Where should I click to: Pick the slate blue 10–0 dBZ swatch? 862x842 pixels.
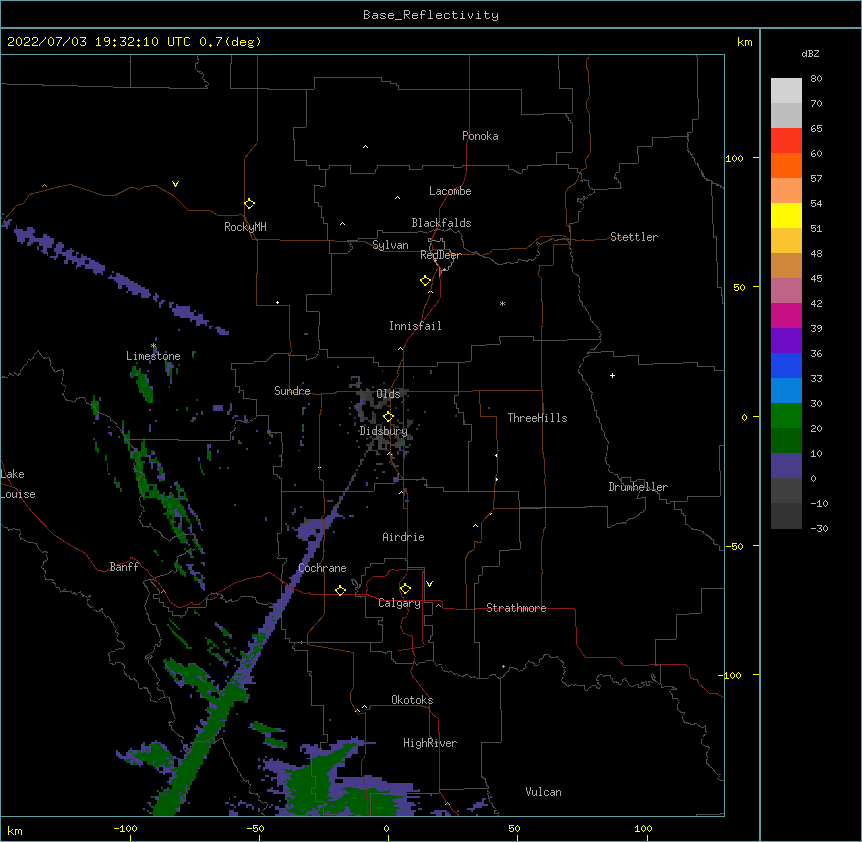click(786, 466)
